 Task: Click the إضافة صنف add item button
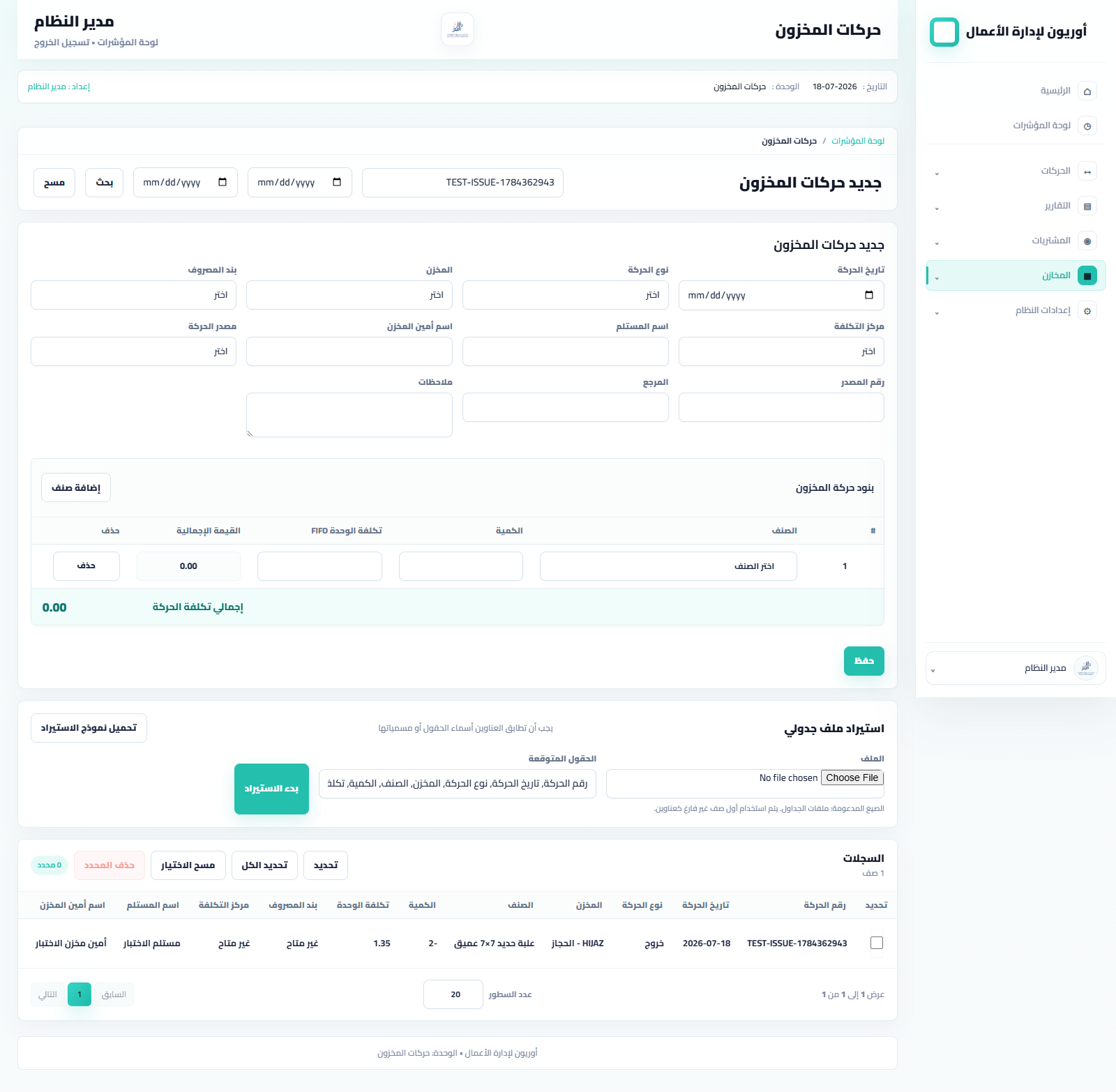76,487
